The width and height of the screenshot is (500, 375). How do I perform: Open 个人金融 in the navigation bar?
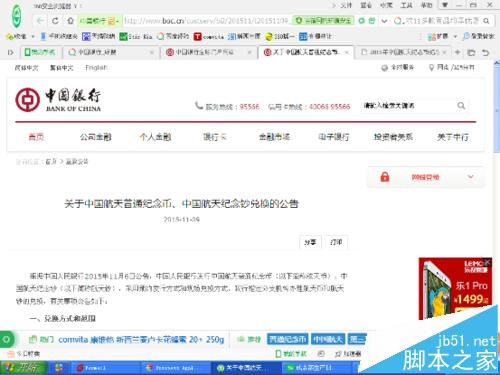[155, 137]
